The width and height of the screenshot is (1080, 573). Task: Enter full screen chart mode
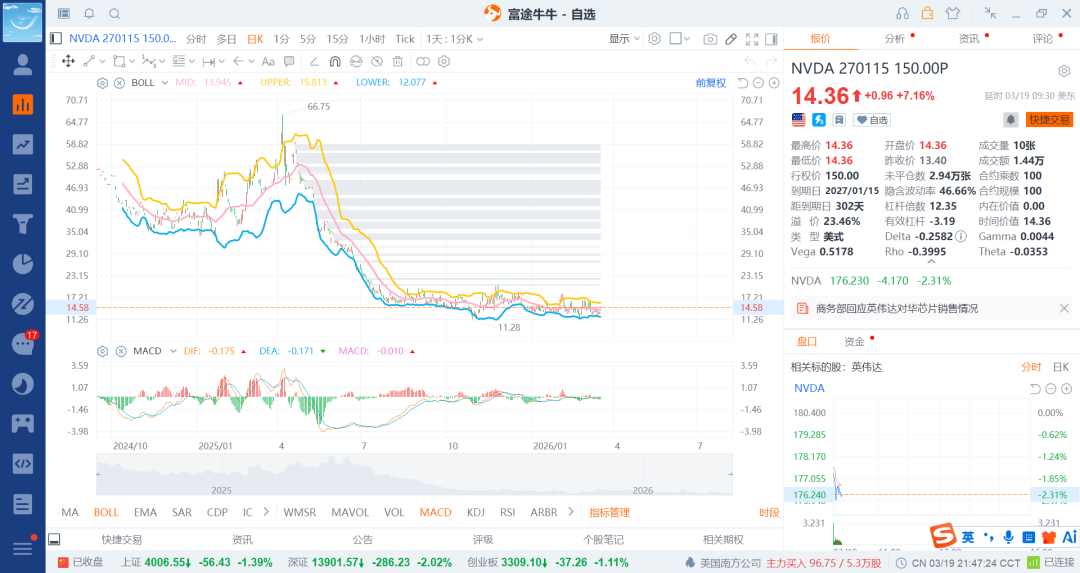[x=752, y=39]
